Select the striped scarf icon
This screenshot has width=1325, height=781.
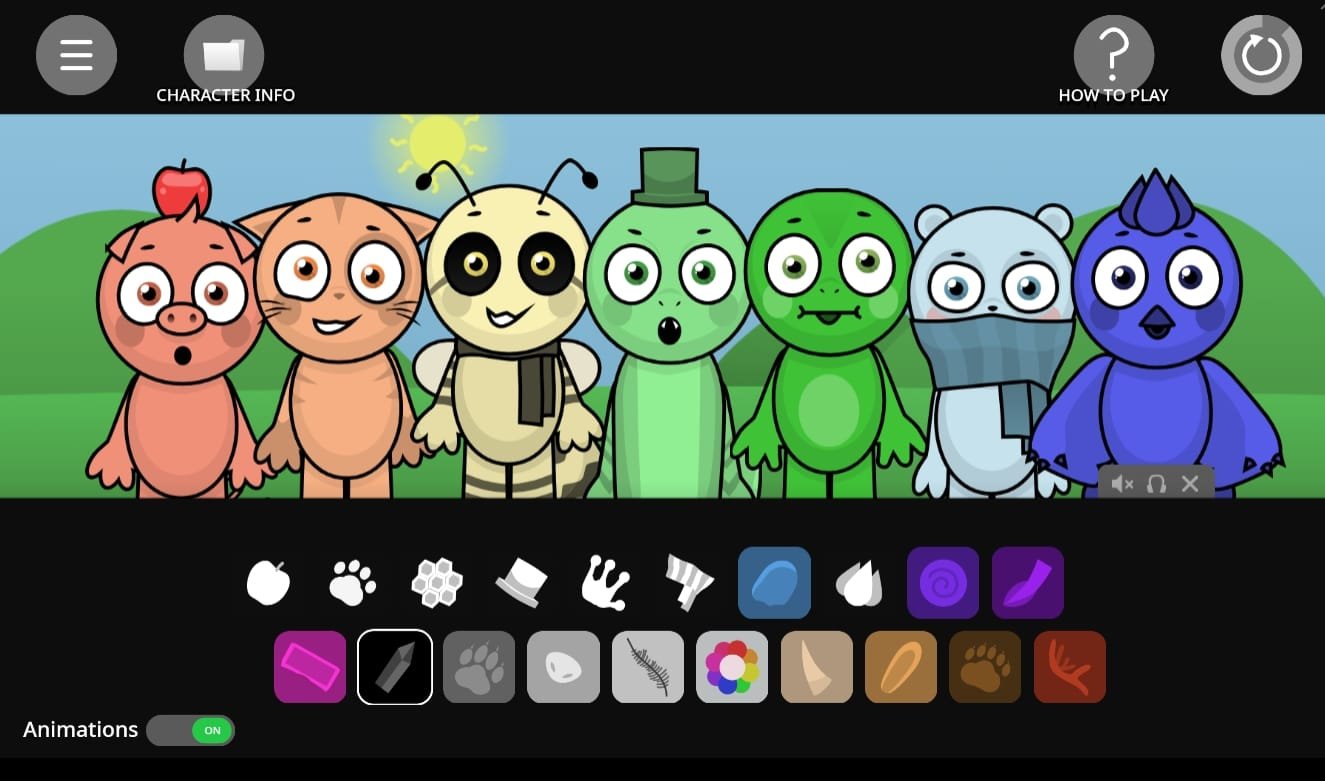click(690, 583)
